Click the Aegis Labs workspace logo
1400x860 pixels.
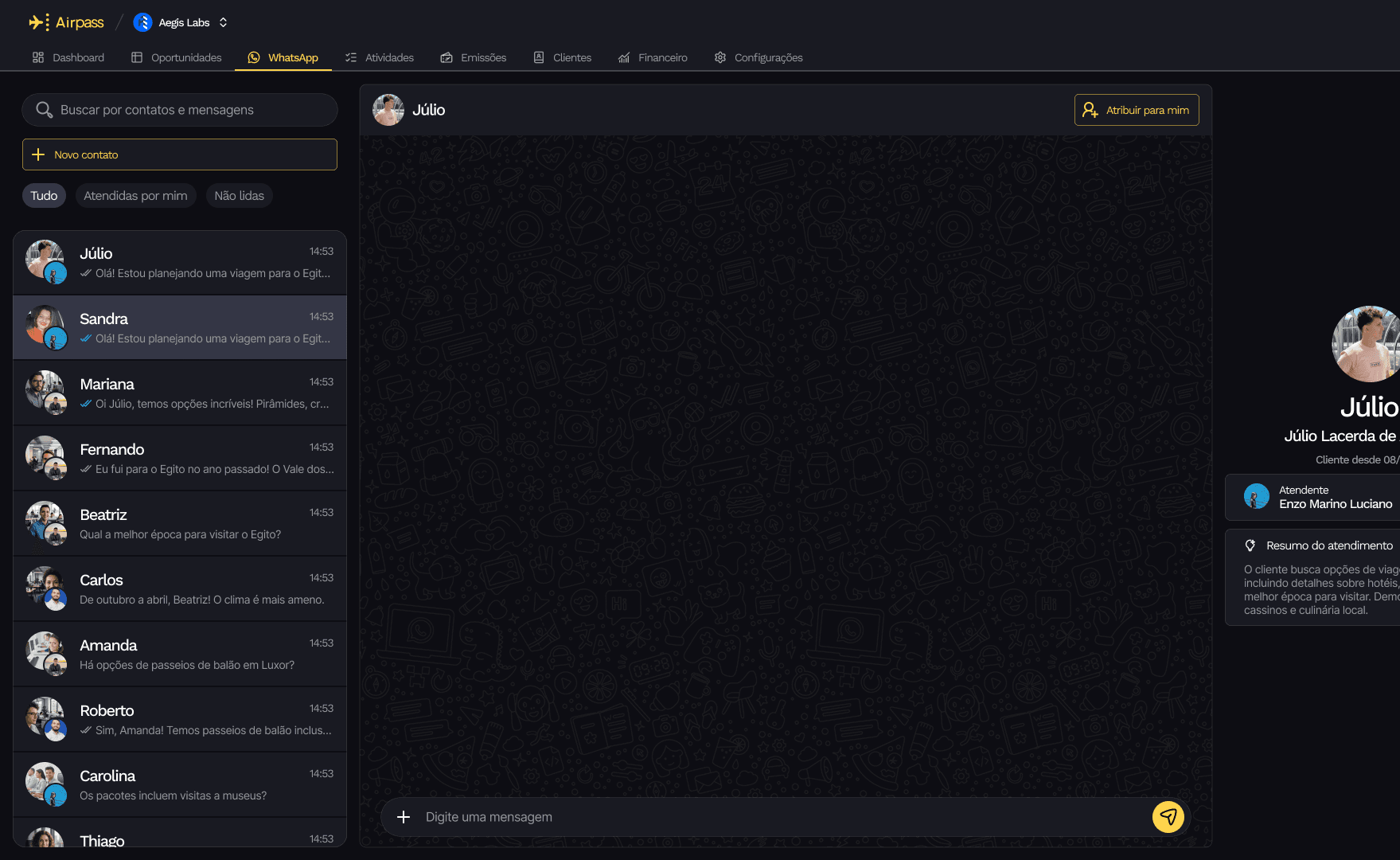(142, 22)
